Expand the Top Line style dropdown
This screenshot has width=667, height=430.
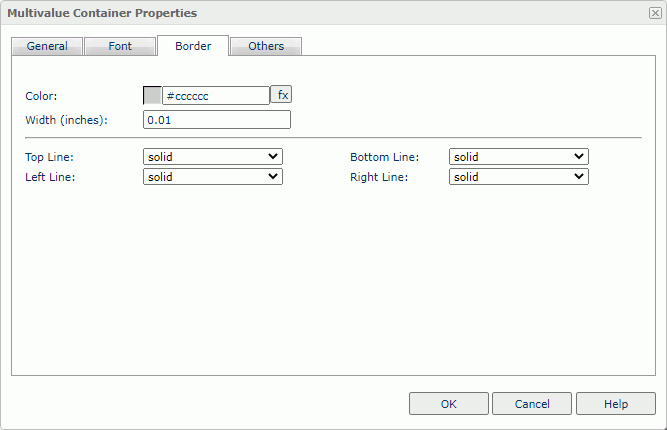pos(213,157)
